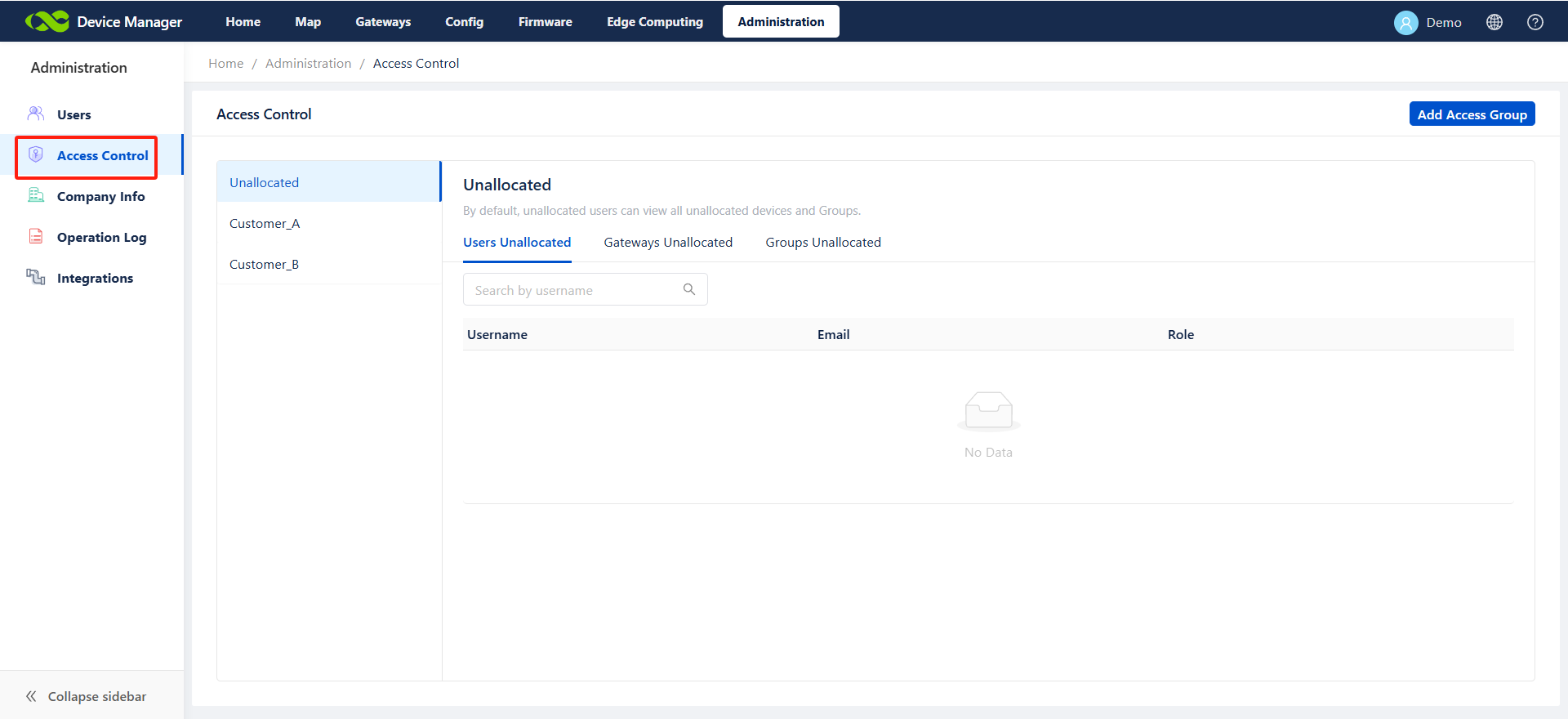
Task: Select the Customer_A access group
Action: tap(265, 224)
